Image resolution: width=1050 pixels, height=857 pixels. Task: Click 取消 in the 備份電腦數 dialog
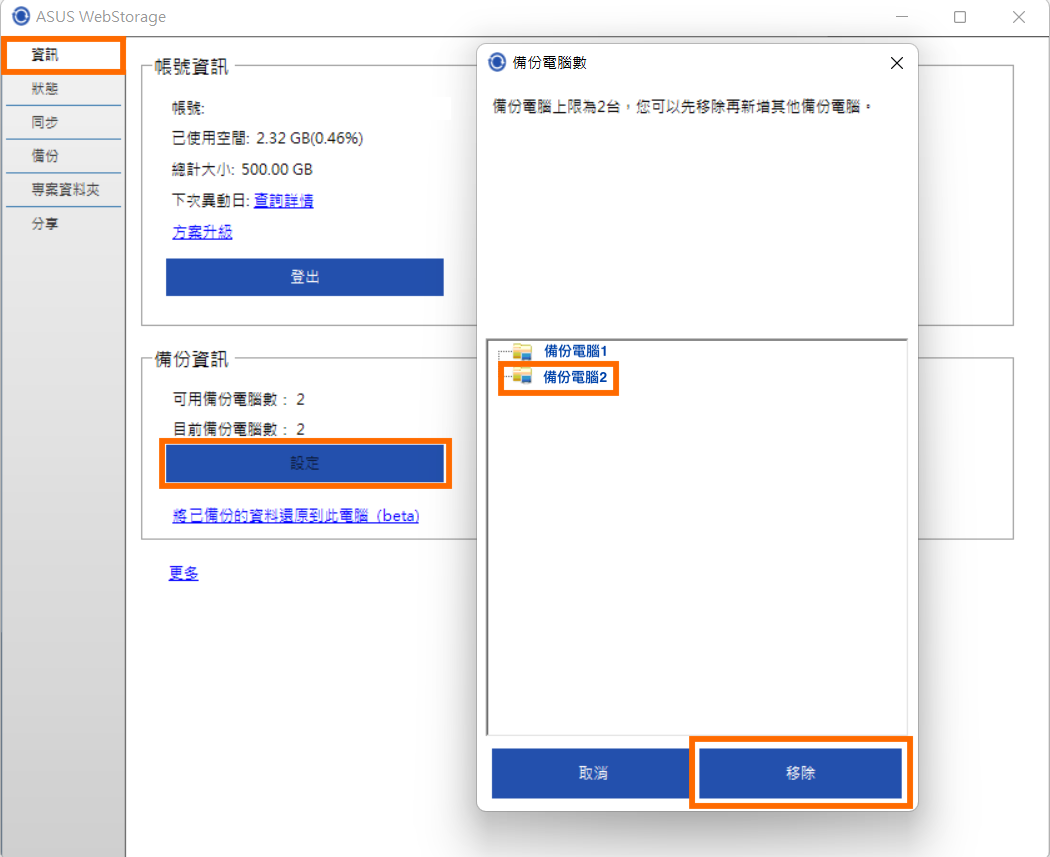(593, 773)
